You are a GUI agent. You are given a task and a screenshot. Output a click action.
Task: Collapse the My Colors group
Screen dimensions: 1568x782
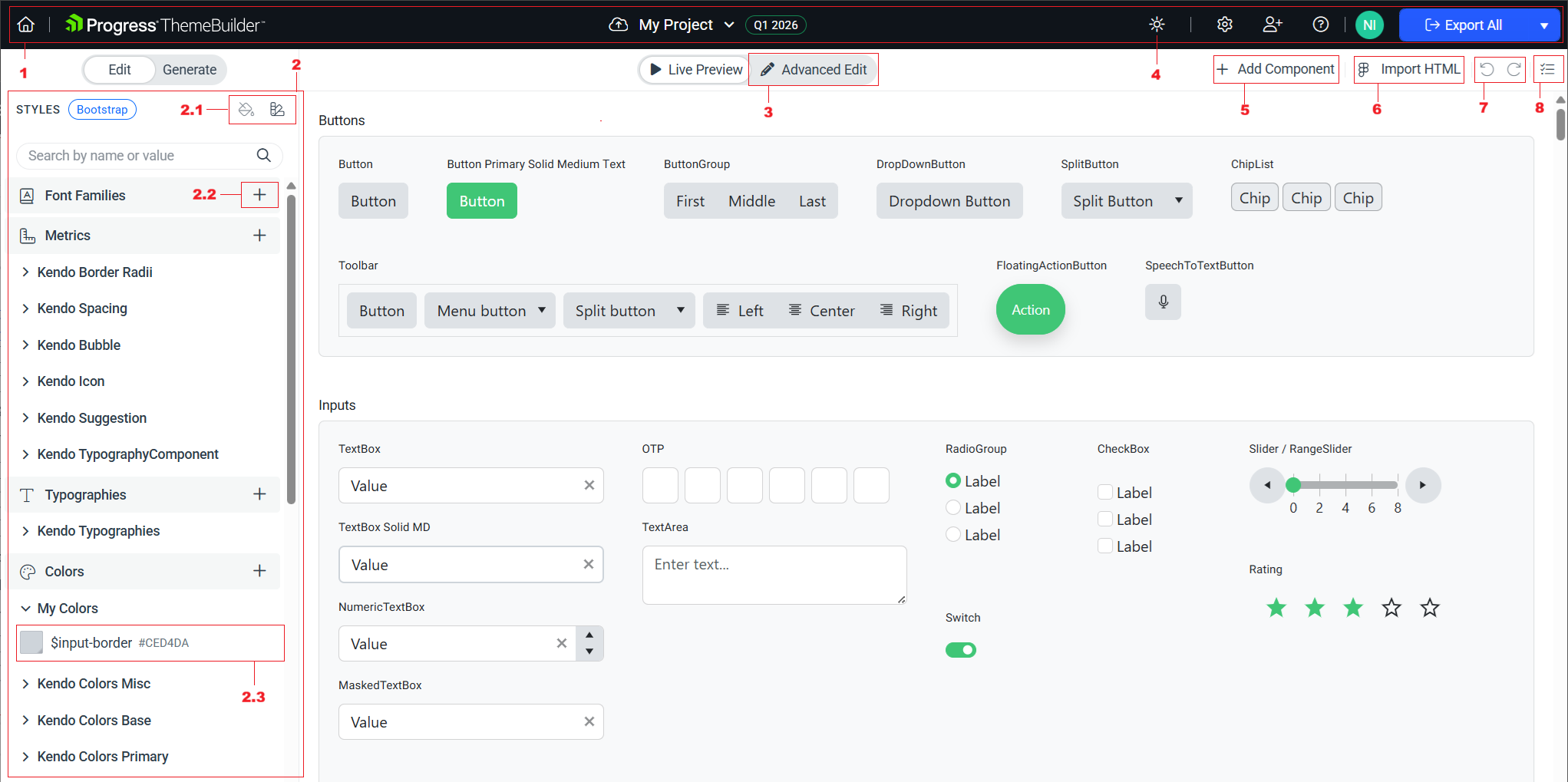[26, 608]
